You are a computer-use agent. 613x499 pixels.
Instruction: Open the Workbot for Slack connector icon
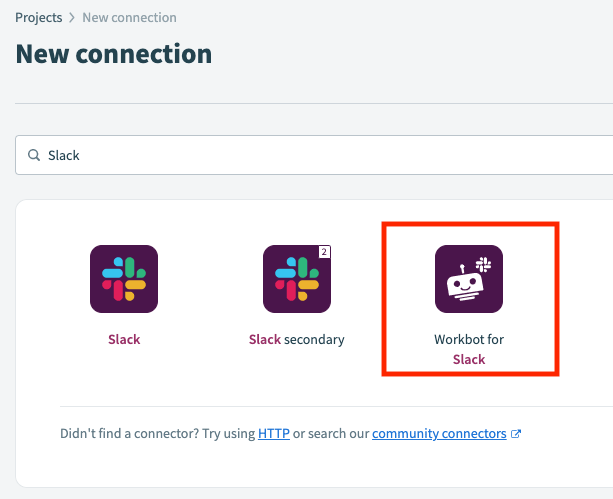[x=469, y=279]
